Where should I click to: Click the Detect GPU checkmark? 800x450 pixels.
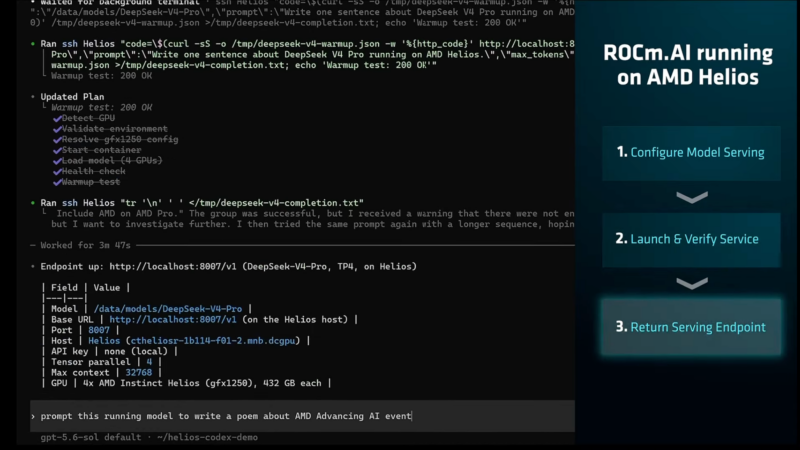coord(57,118)
